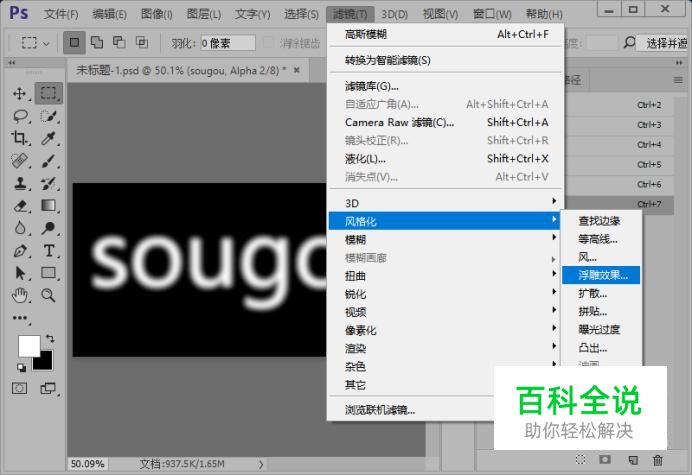Enable Intersect with selection mode
Image resolution: width=692 pixels, height=475 pixels.
pos(142,42)
